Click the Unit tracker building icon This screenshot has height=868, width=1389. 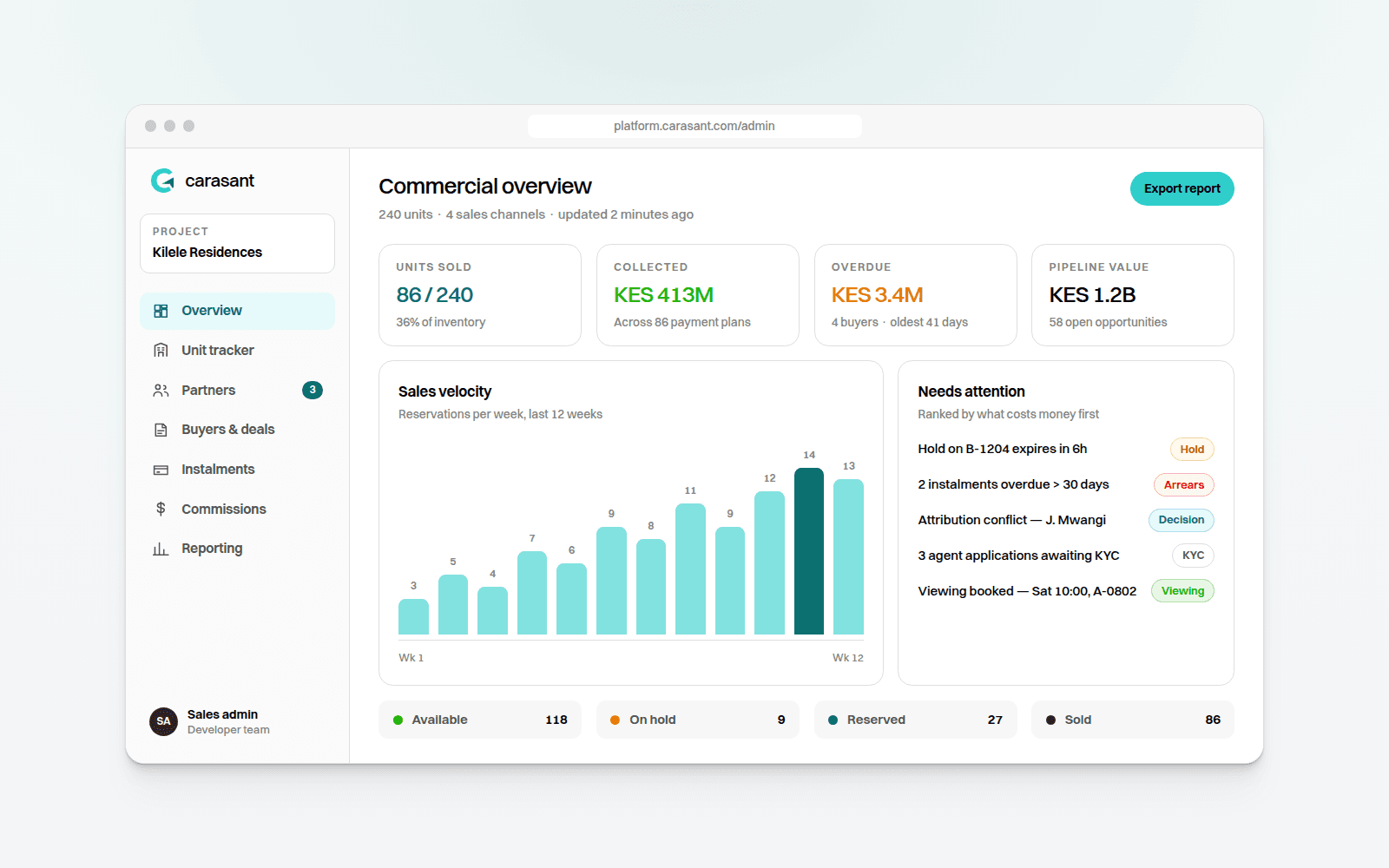(161, 351)
